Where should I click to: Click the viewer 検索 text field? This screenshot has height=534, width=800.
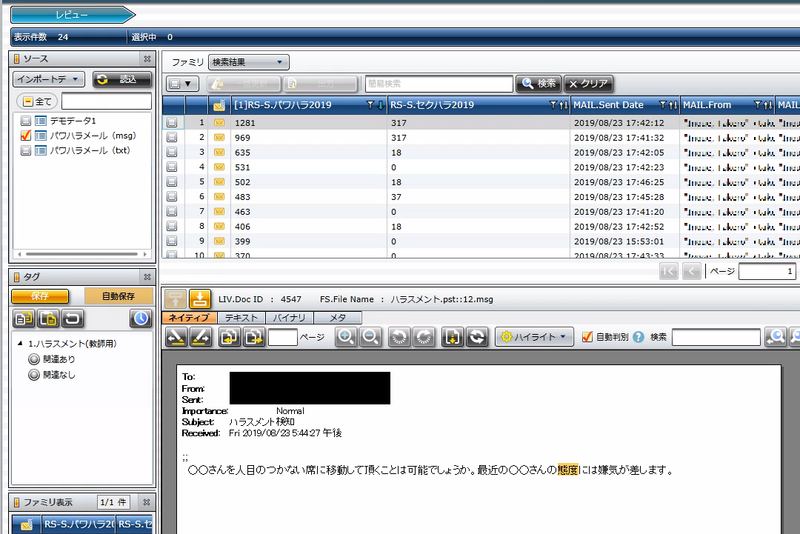point(716,337)
